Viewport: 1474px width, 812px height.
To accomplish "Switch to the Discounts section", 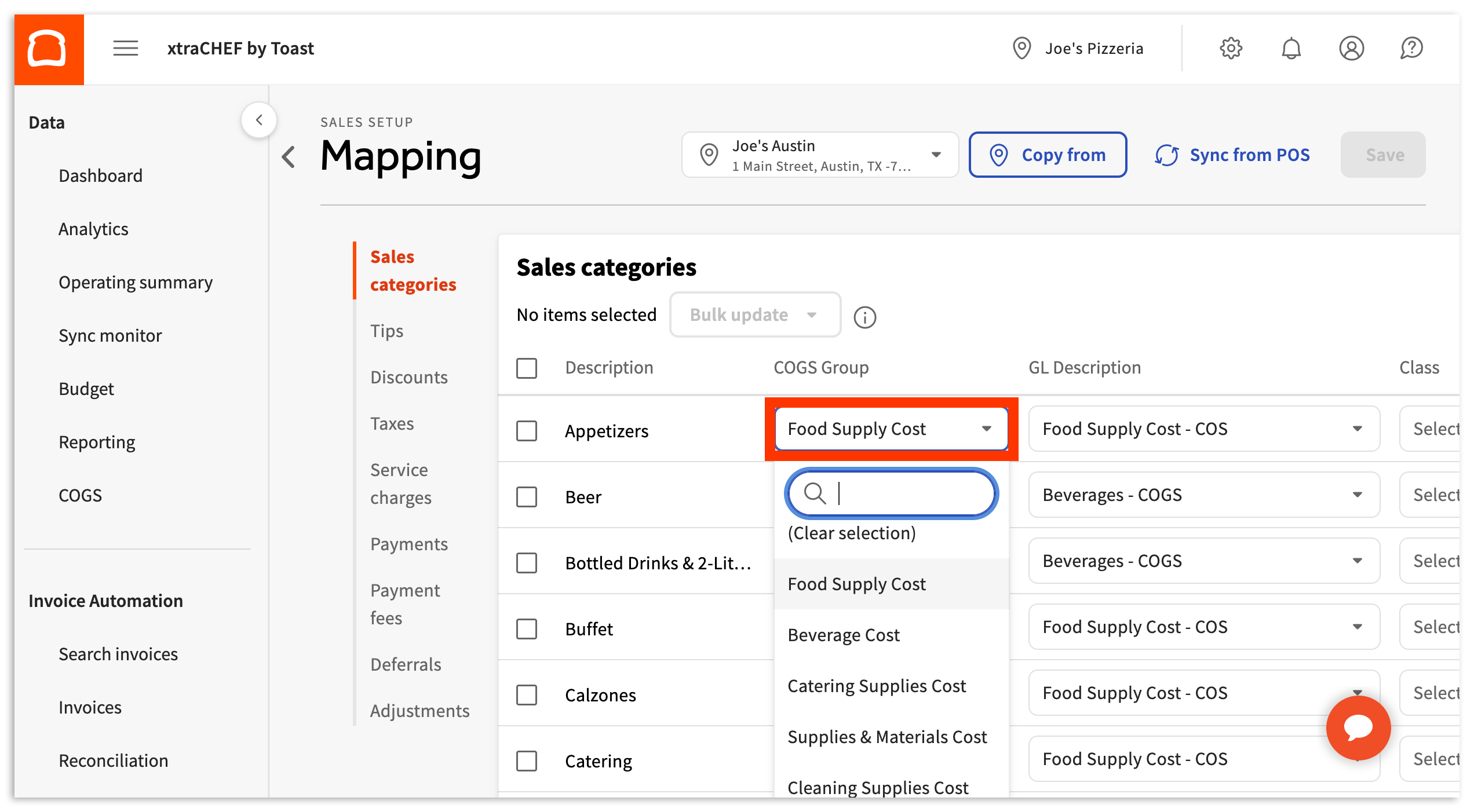I will coord(408,377).
